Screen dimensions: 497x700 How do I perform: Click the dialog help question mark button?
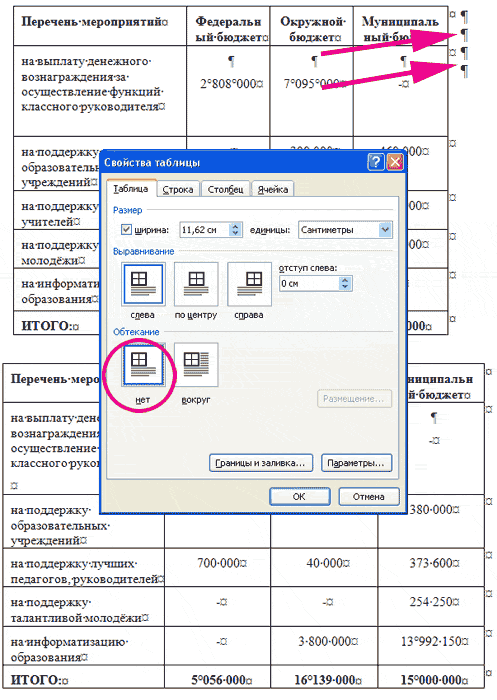(x=376, y=162)
